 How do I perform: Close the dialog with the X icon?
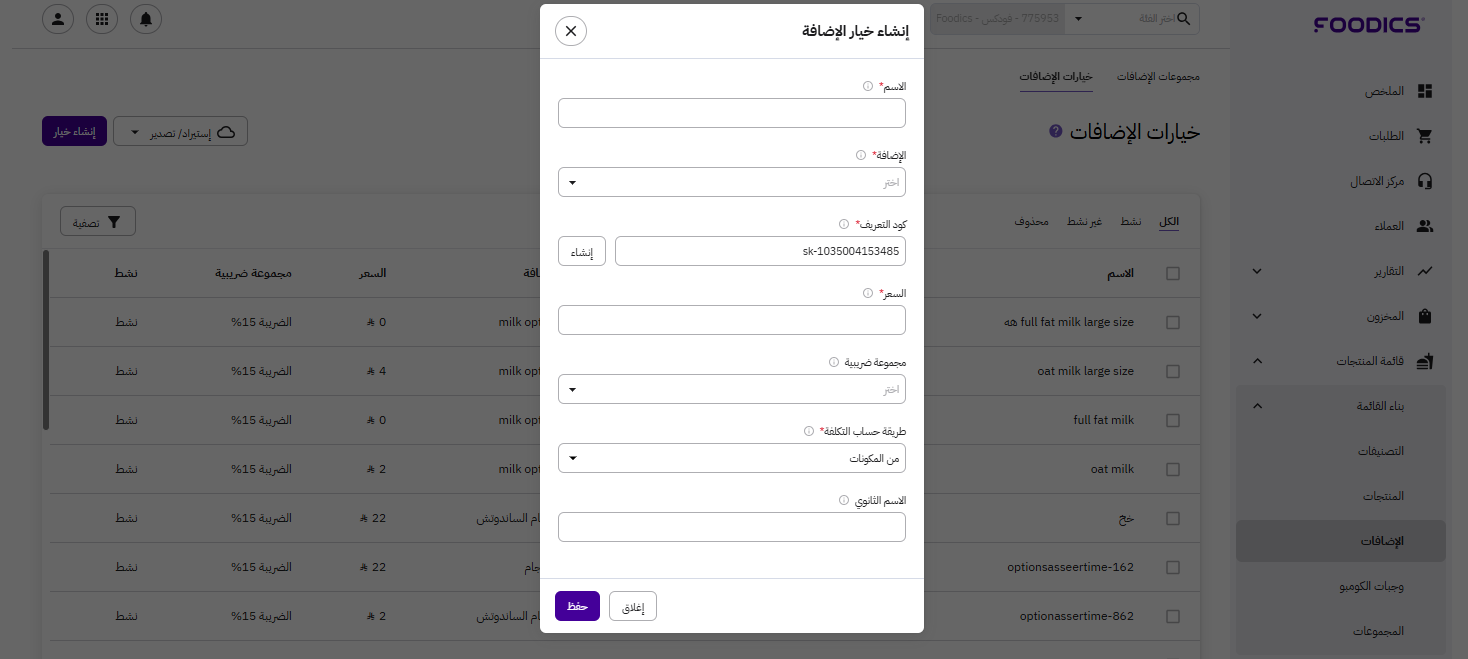pyautogui.click(x=571, y=31)
